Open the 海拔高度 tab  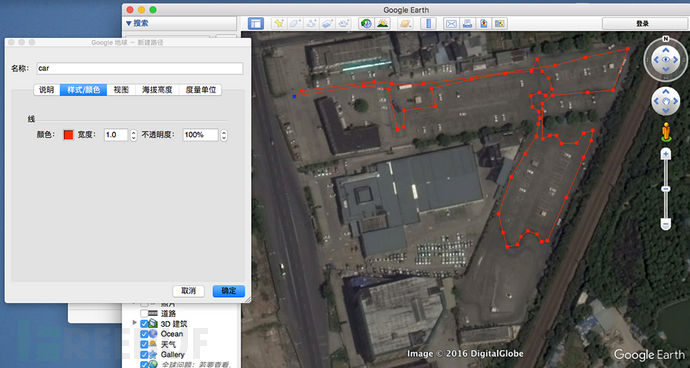(157, 90)
